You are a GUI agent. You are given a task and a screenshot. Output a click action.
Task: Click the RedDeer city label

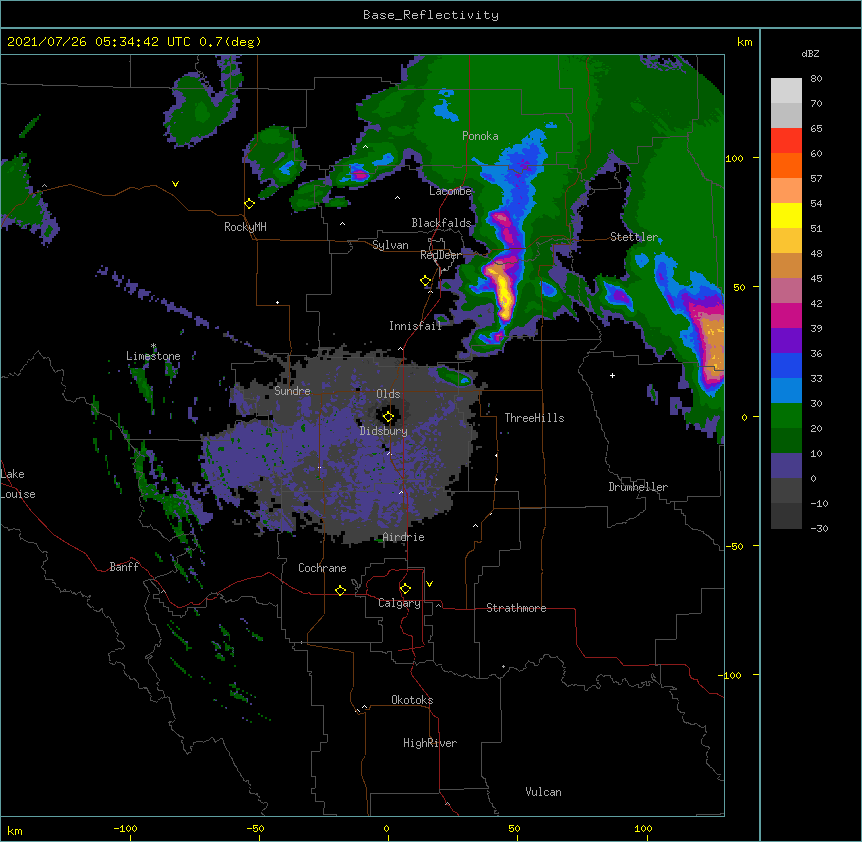440,255
